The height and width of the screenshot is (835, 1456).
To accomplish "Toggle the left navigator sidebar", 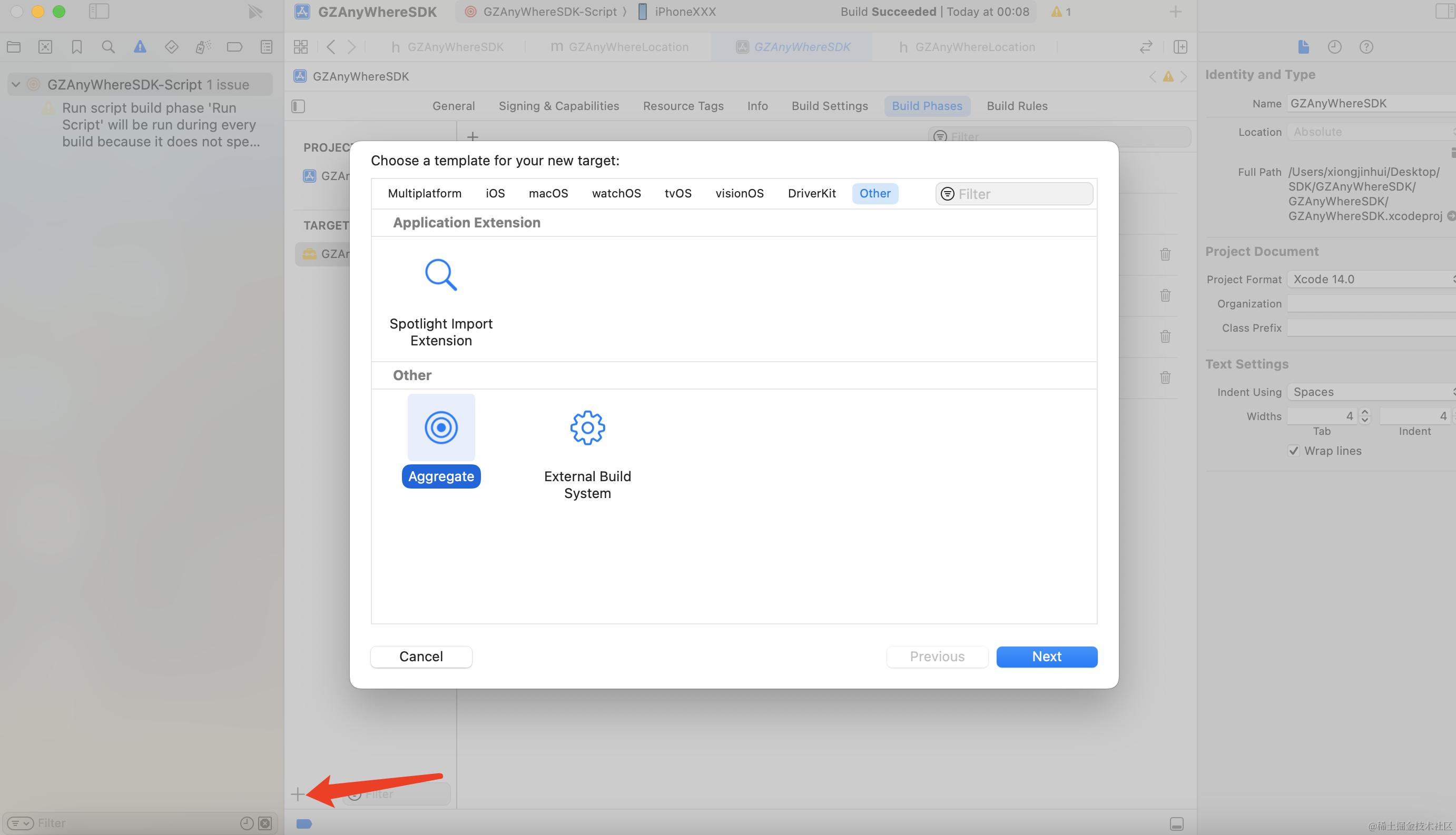I will [99, 12].
